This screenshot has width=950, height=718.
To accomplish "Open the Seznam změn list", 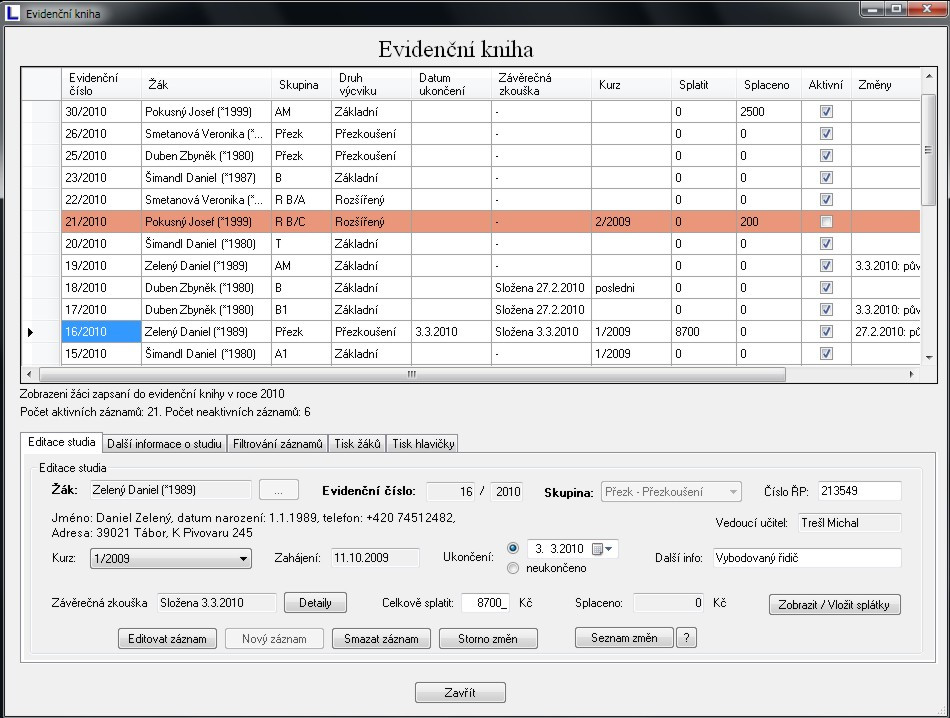I will (624, 638).
